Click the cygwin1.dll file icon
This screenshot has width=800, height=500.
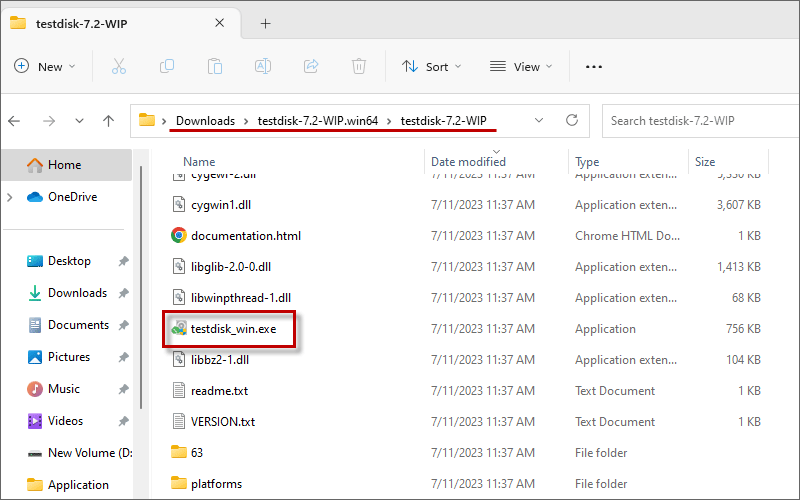[x=179, y=205]
